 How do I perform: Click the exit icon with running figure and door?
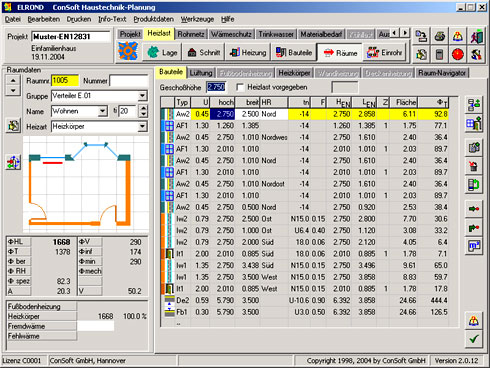click(x=476, y=36)
